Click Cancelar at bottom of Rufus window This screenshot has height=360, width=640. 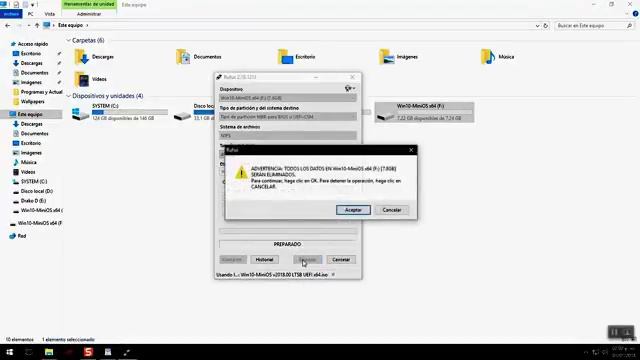pos(341,260)
